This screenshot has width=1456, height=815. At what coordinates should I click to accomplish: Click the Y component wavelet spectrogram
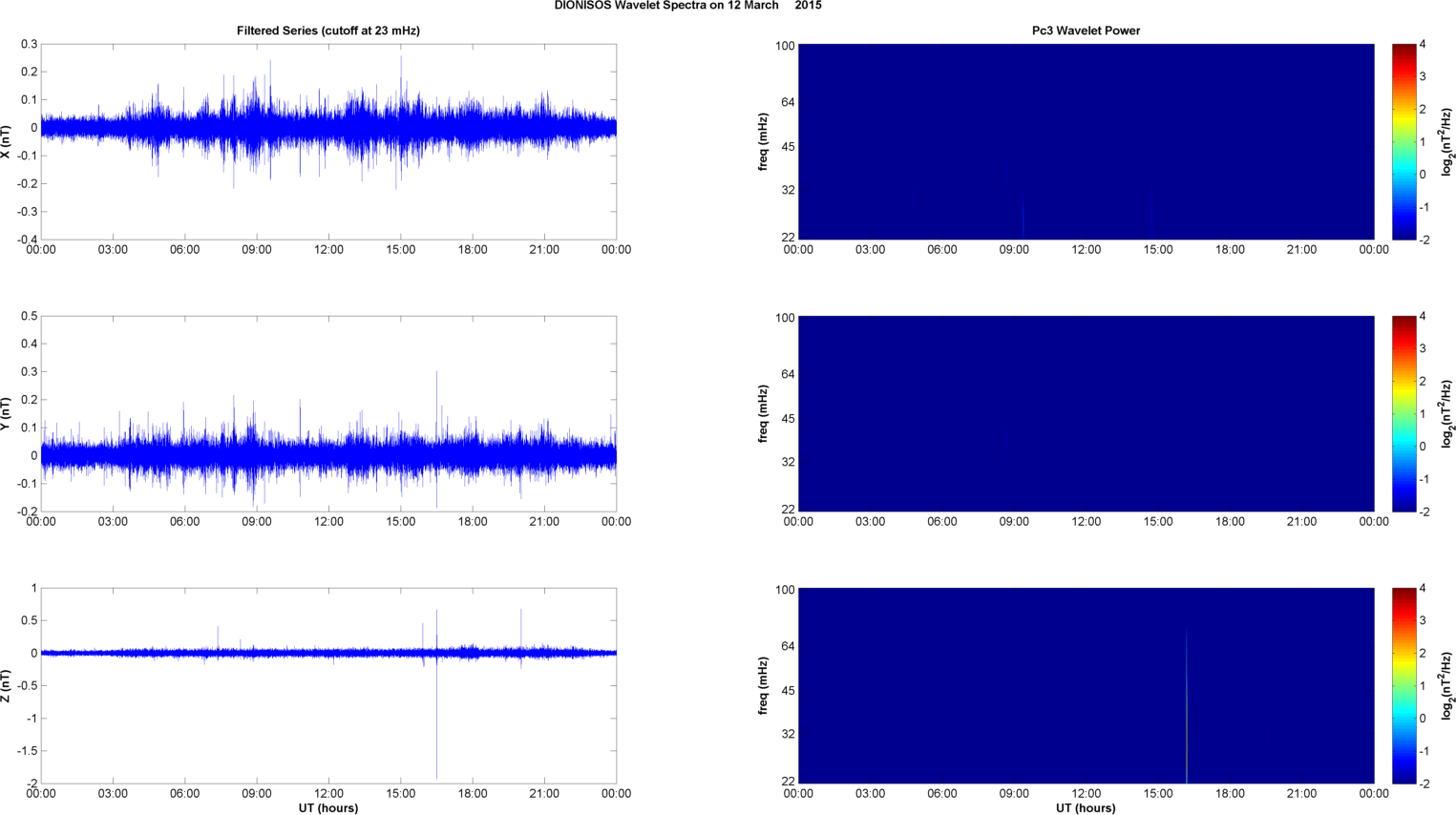click(1086, 413)
